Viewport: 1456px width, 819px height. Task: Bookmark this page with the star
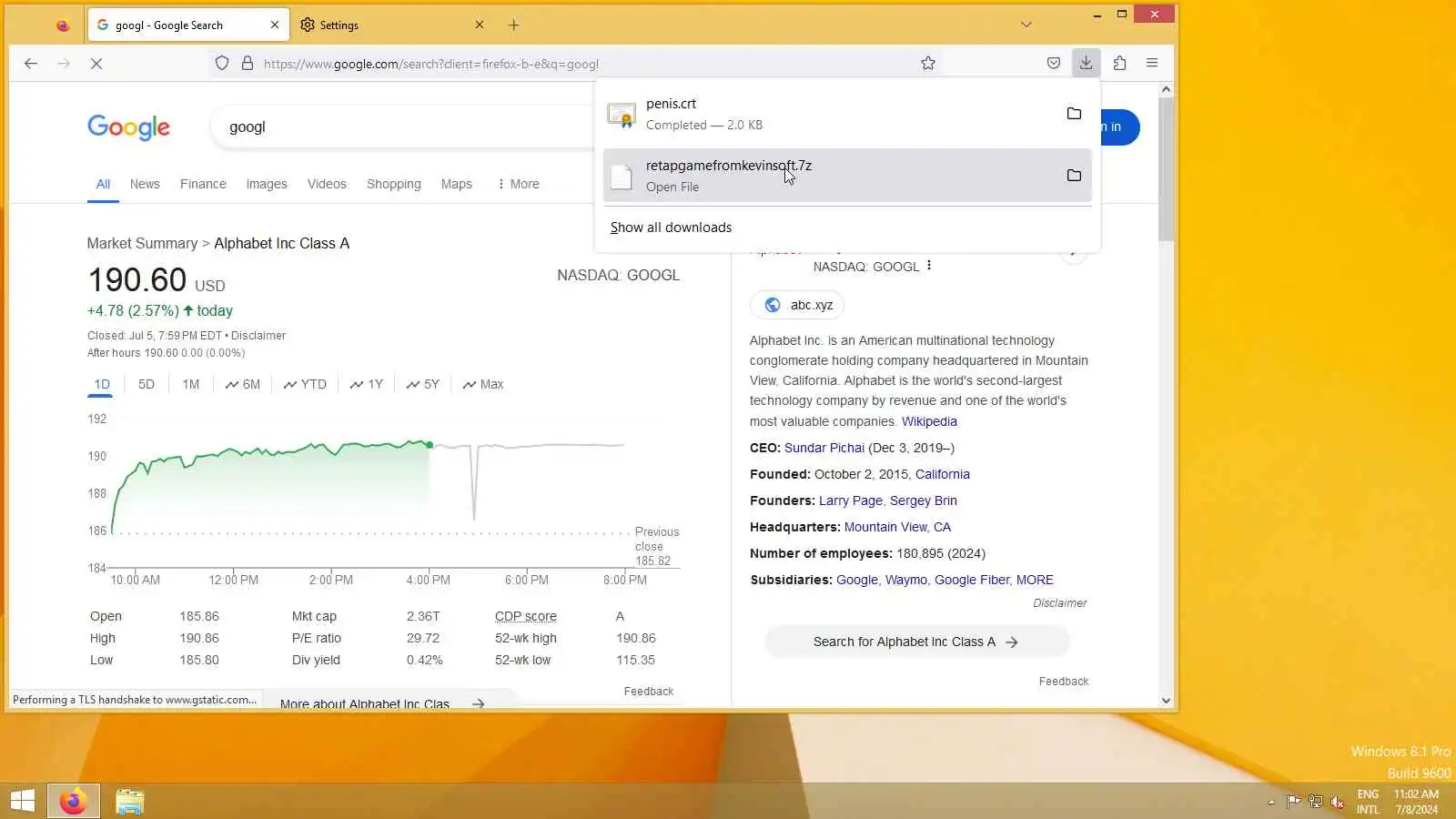928,64
